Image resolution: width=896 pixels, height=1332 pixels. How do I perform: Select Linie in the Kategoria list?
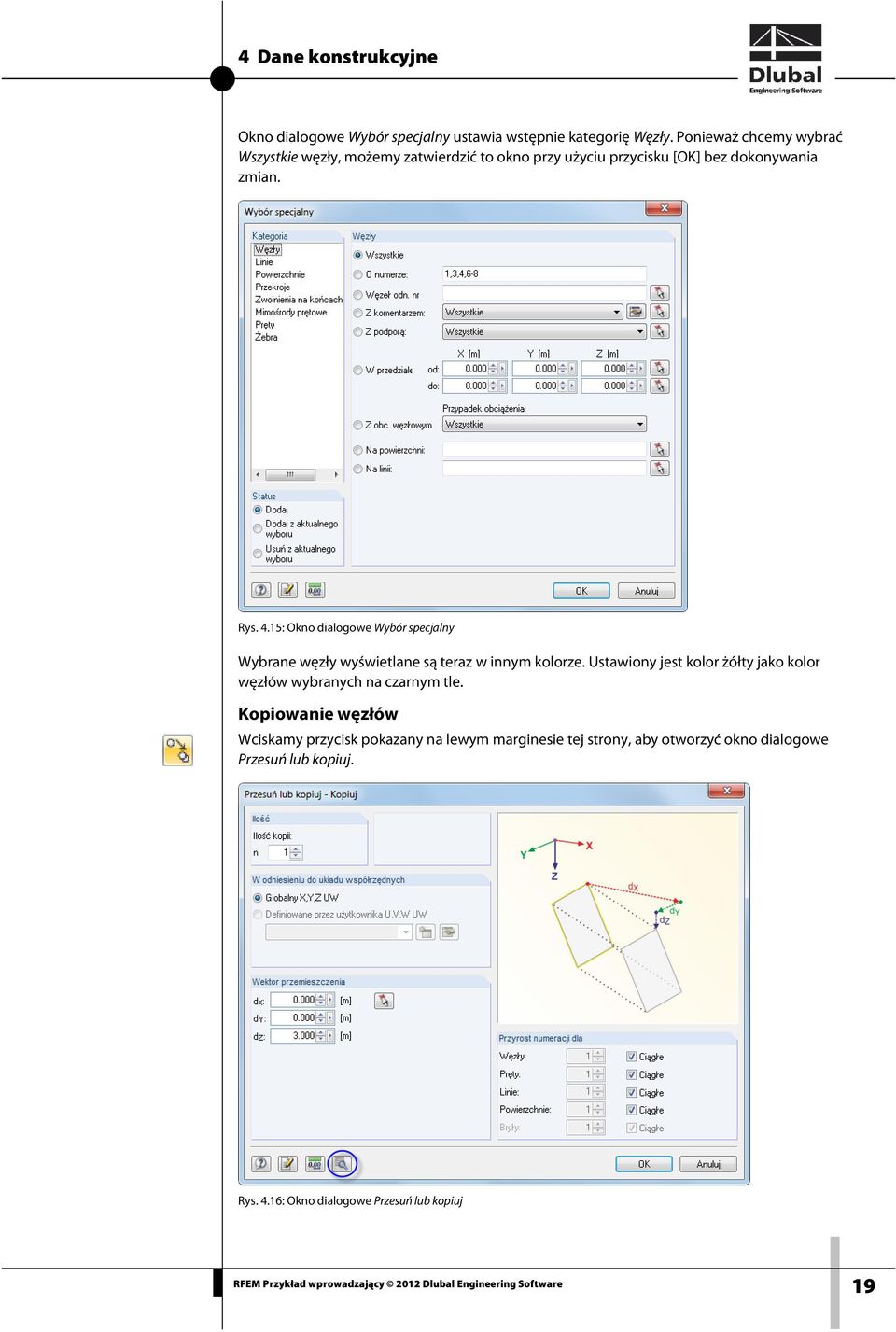point(264,262)
